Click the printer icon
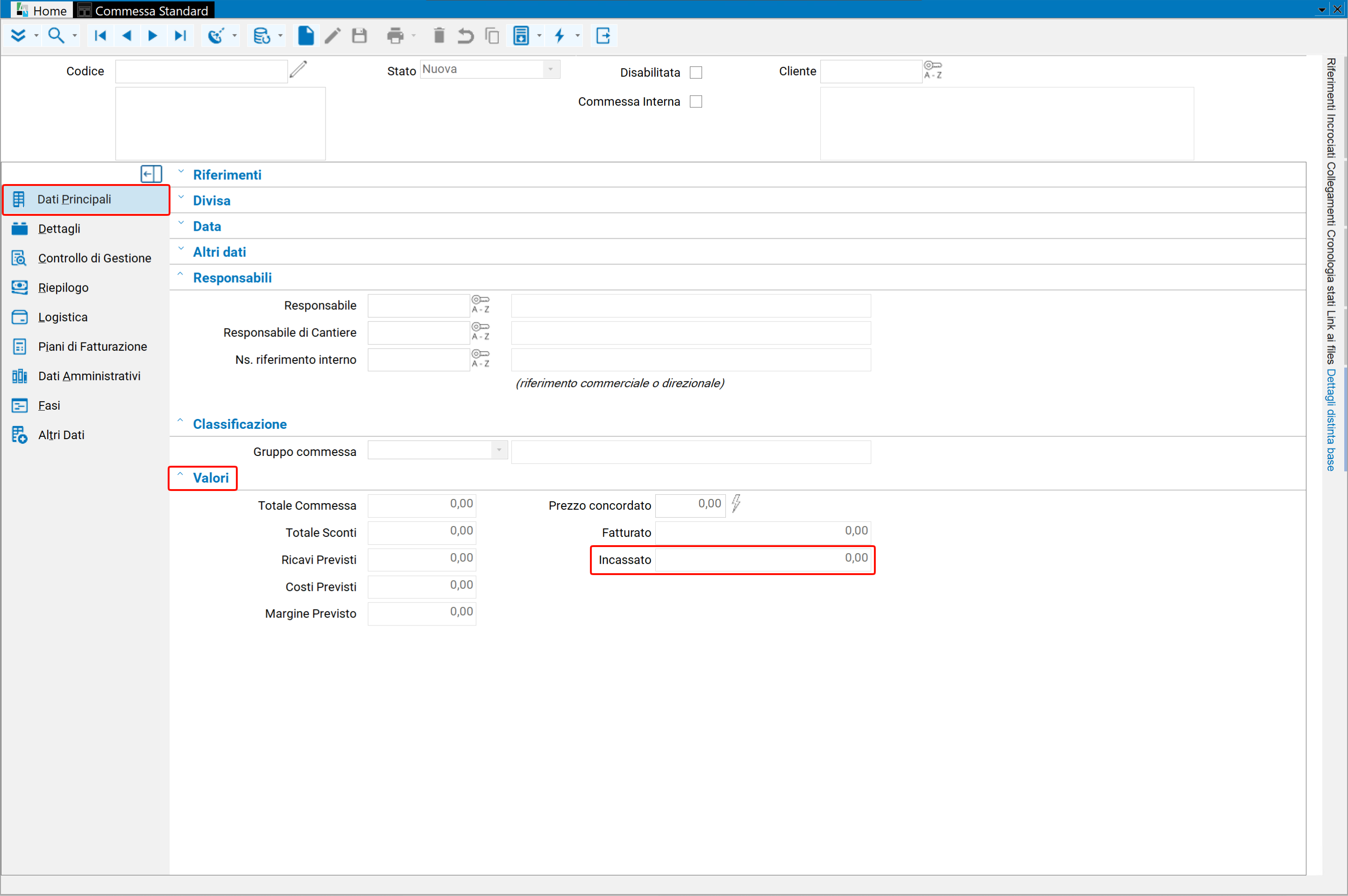 [395, 36]
